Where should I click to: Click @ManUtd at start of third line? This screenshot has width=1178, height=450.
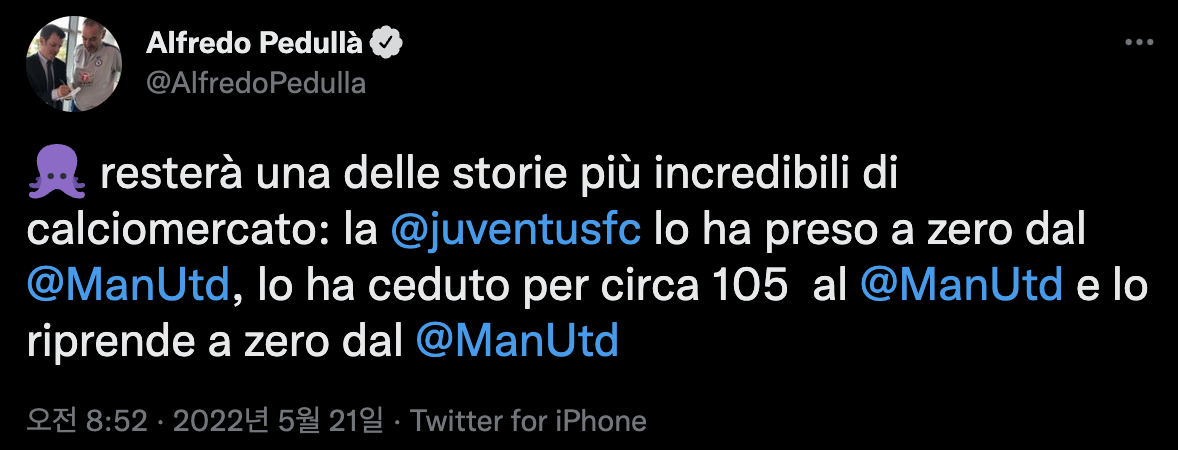128,287
